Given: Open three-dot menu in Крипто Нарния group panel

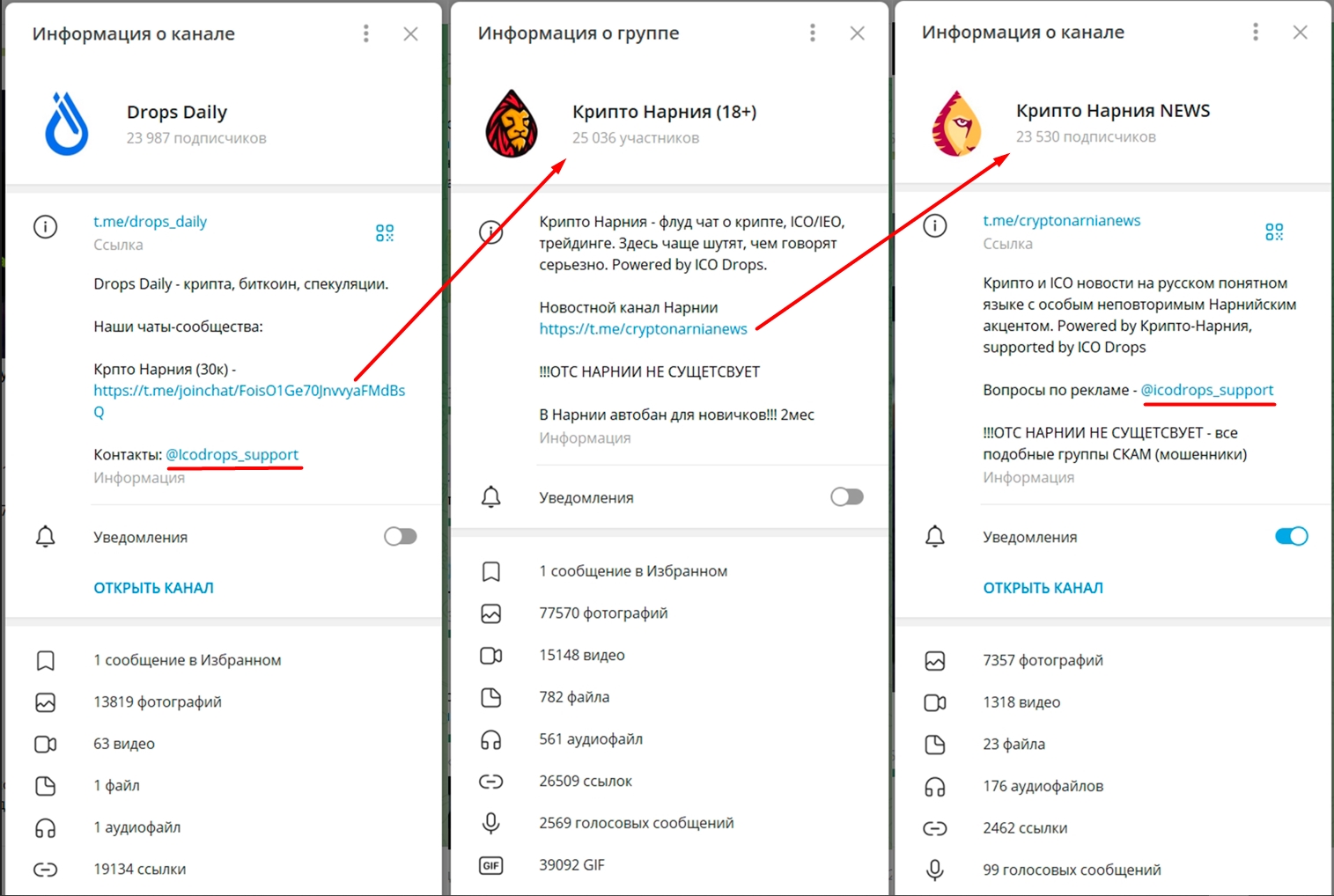Looking at the screenshot, I should coord(813,33).
